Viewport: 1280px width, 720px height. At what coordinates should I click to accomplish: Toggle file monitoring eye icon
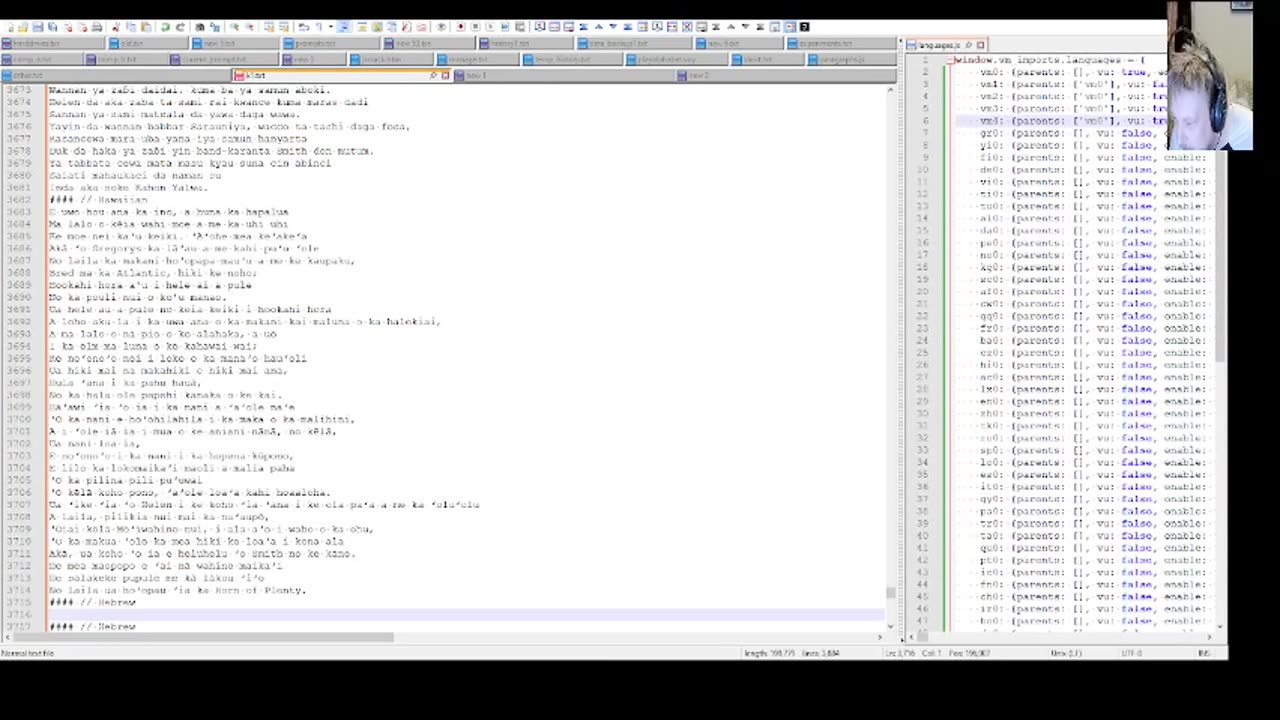coord(441,27)
